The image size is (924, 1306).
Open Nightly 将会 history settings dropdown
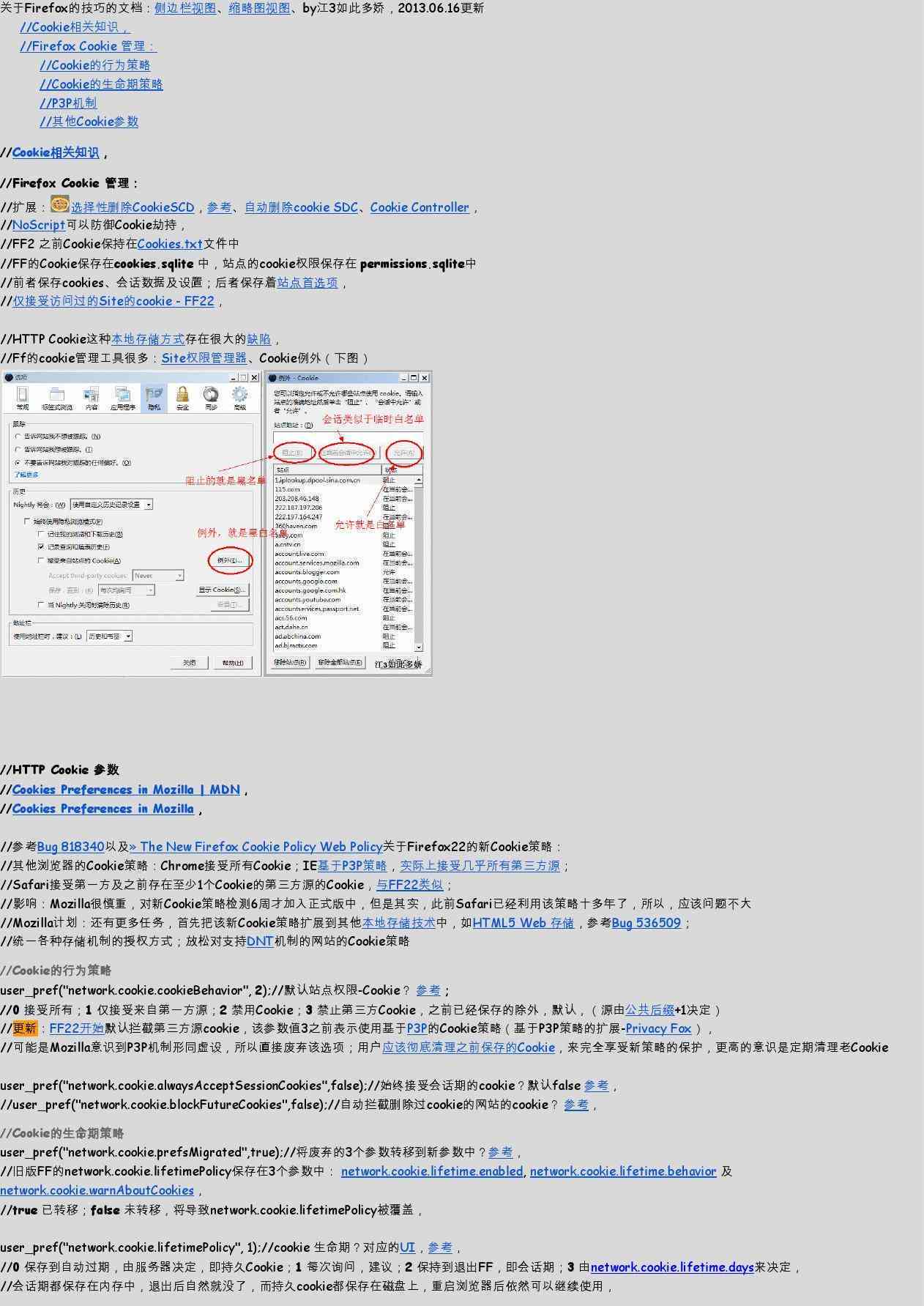(111, 505)
